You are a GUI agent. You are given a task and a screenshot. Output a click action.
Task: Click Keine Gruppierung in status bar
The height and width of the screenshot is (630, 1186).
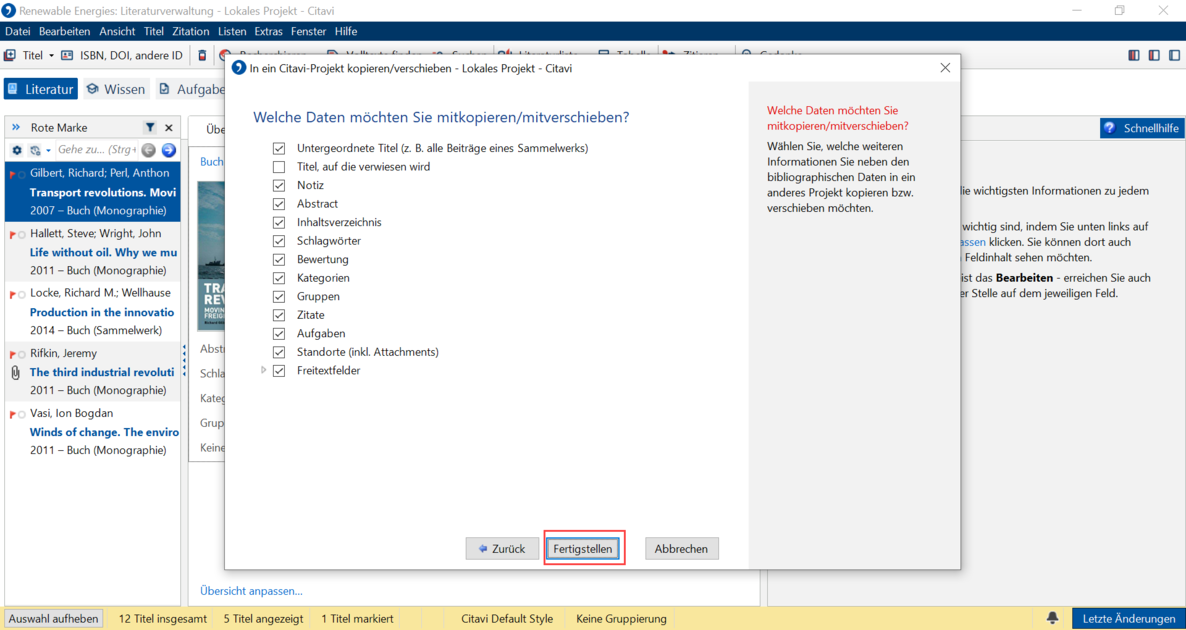click(621, 619)
